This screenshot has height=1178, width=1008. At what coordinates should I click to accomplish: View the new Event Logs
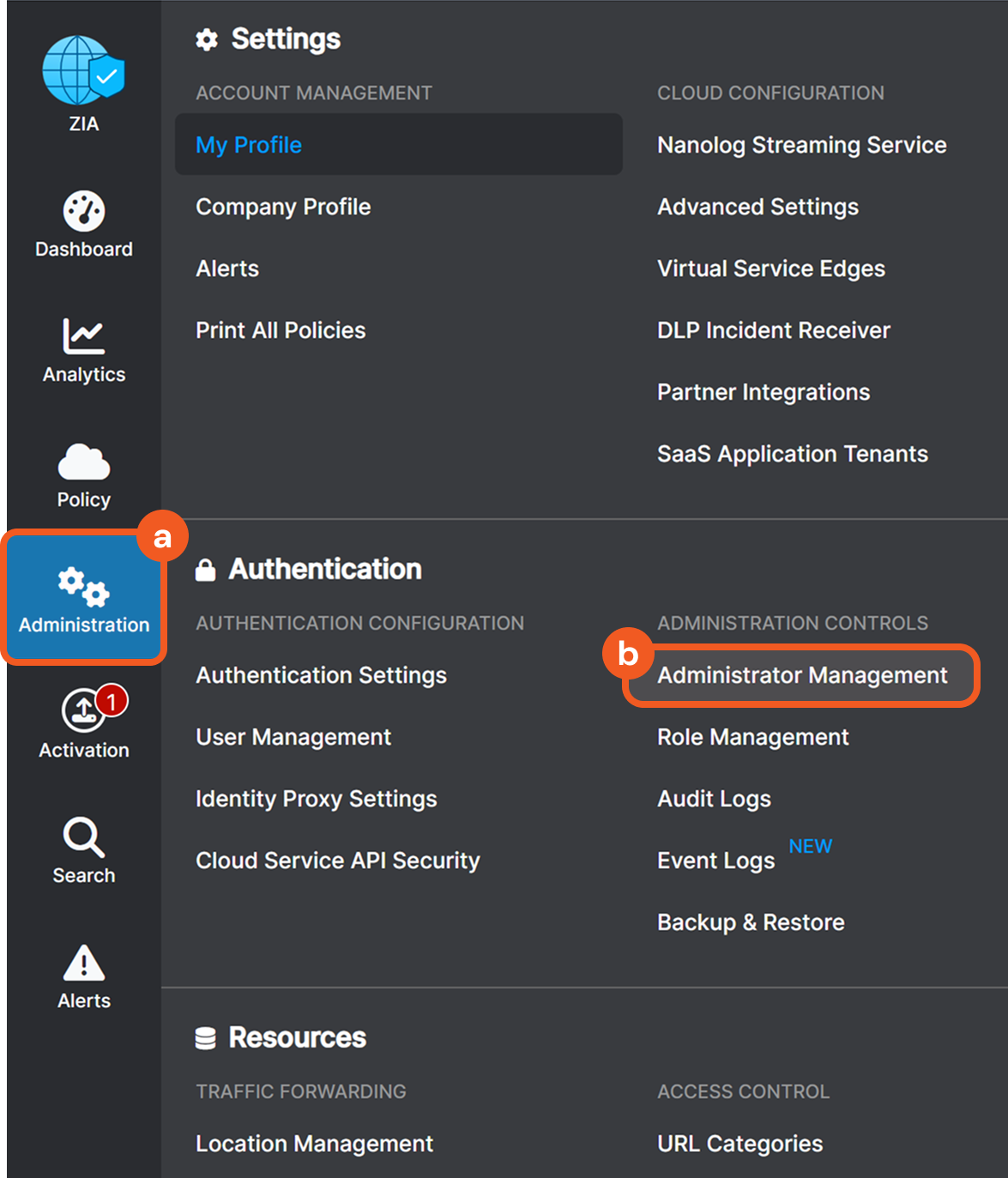click(715, 861)
